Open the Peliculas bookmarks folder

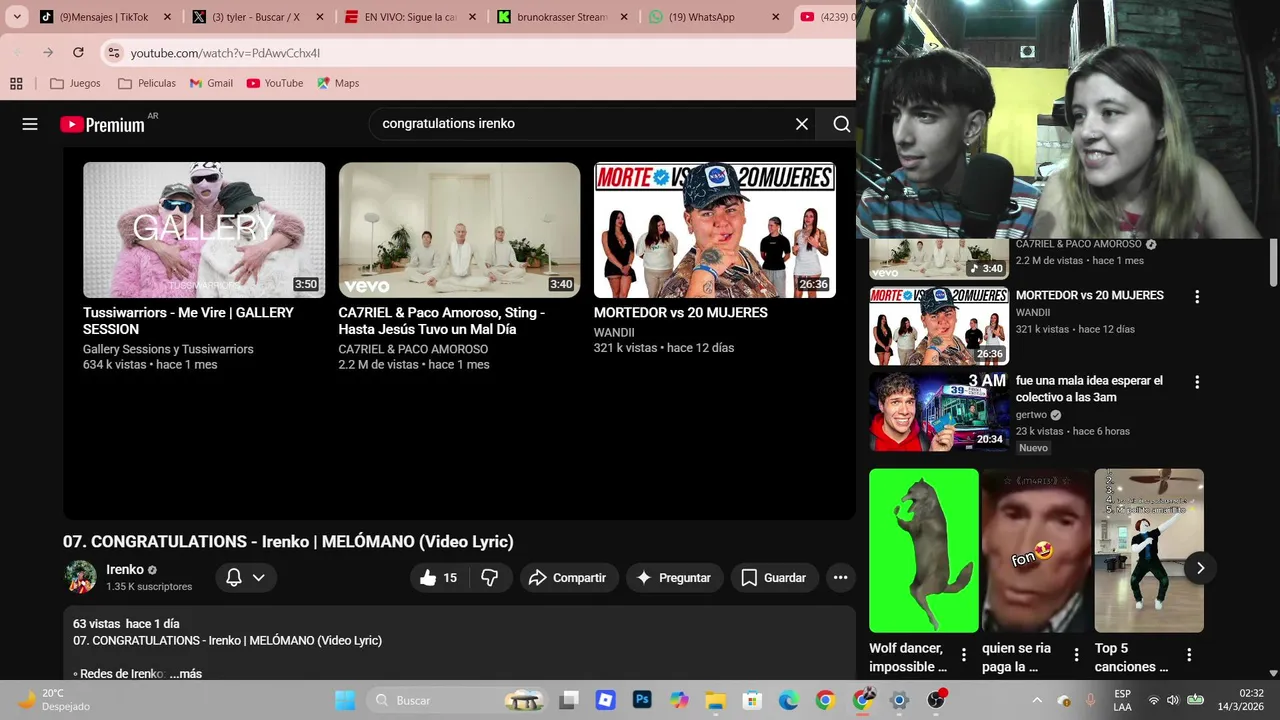[x=146, y=83]
